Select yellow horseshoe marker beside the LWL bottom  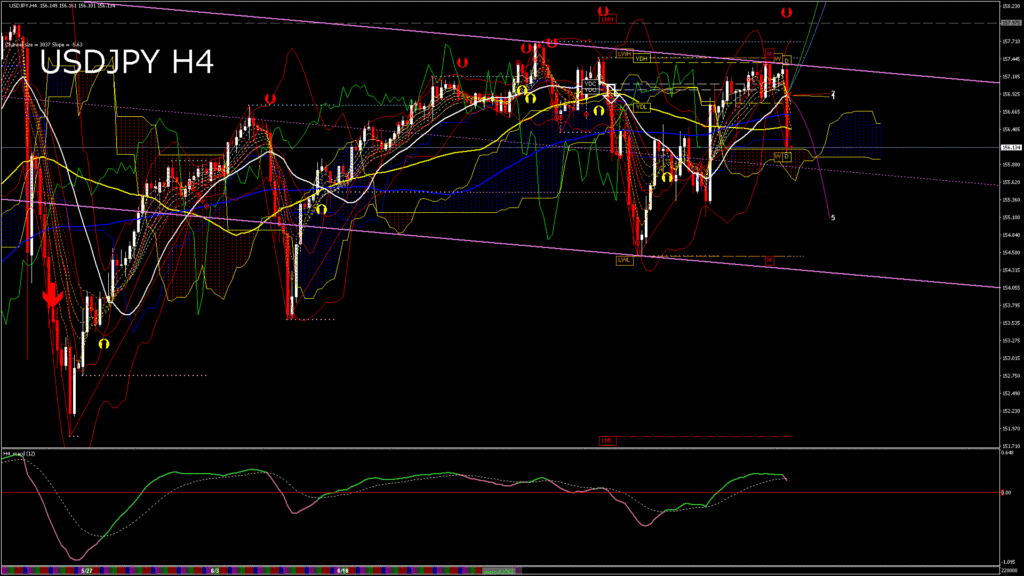[x=666, y=177]
